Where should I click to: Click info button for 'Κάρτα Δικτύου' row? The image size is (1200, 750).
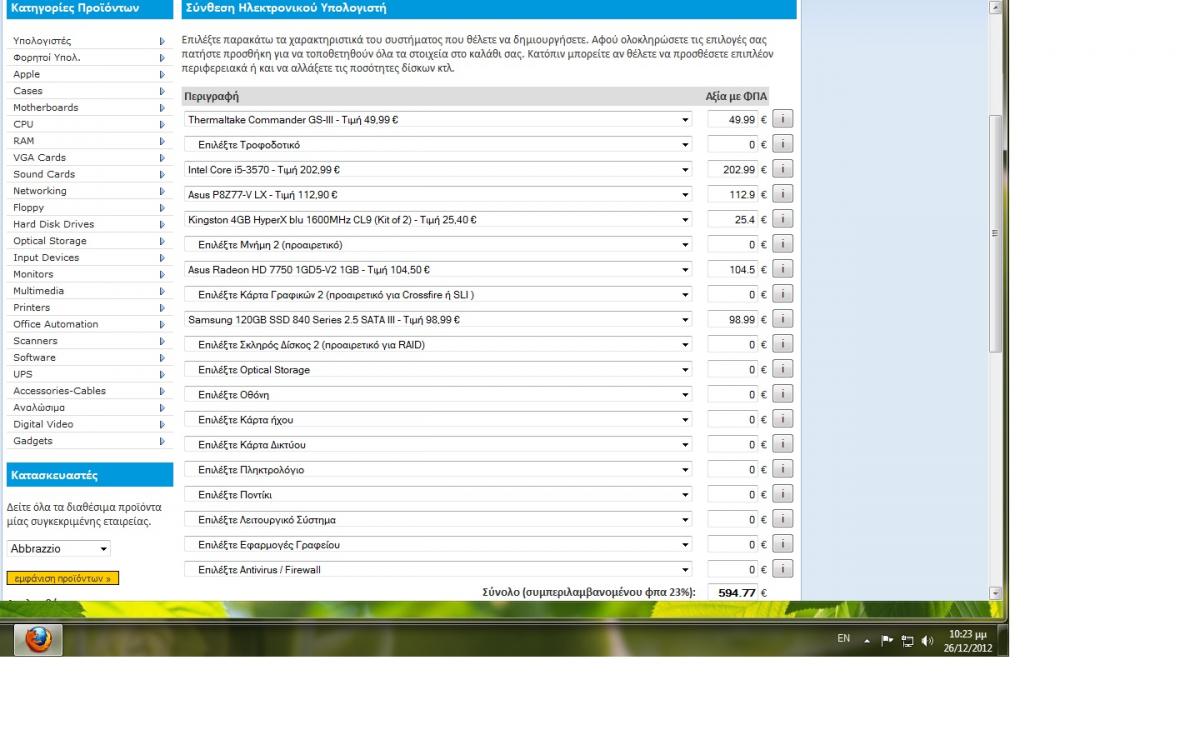783,444
